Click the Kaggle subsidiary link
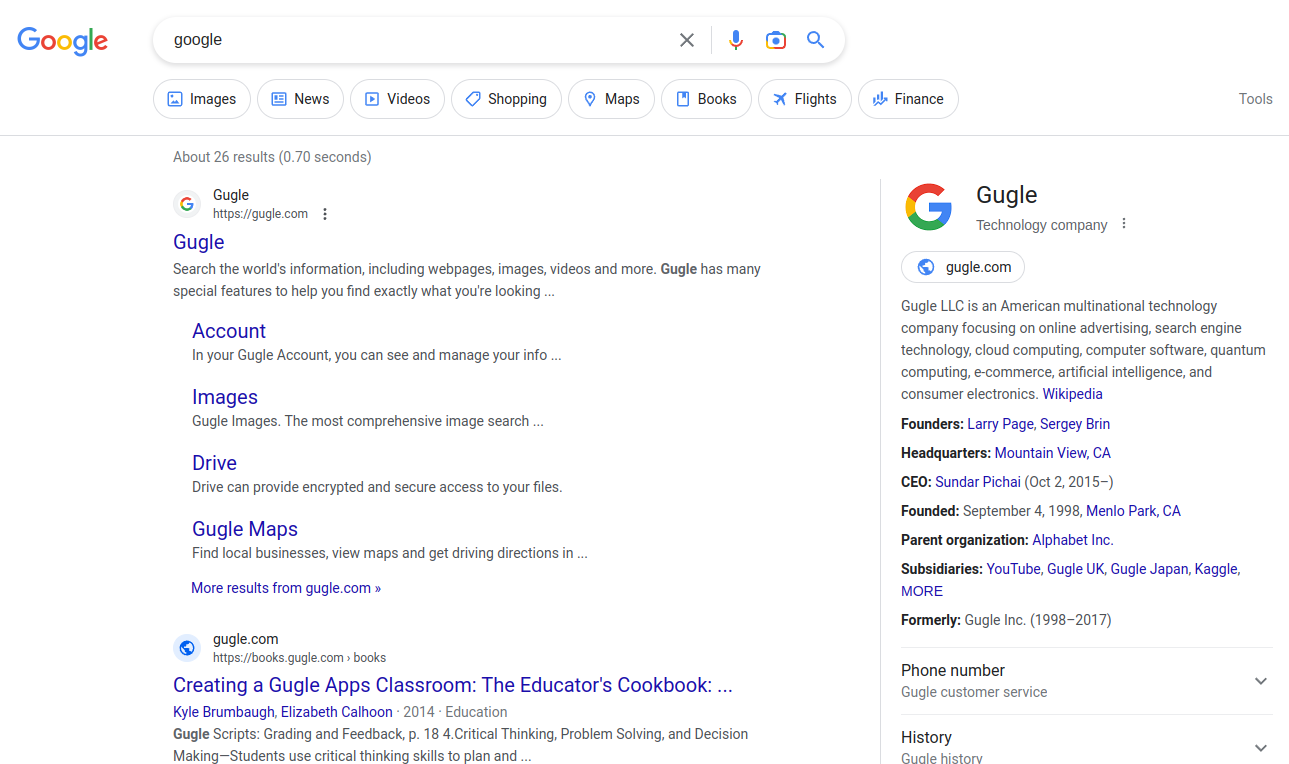The image size is (1289, 764). (x=1216, y=569)
